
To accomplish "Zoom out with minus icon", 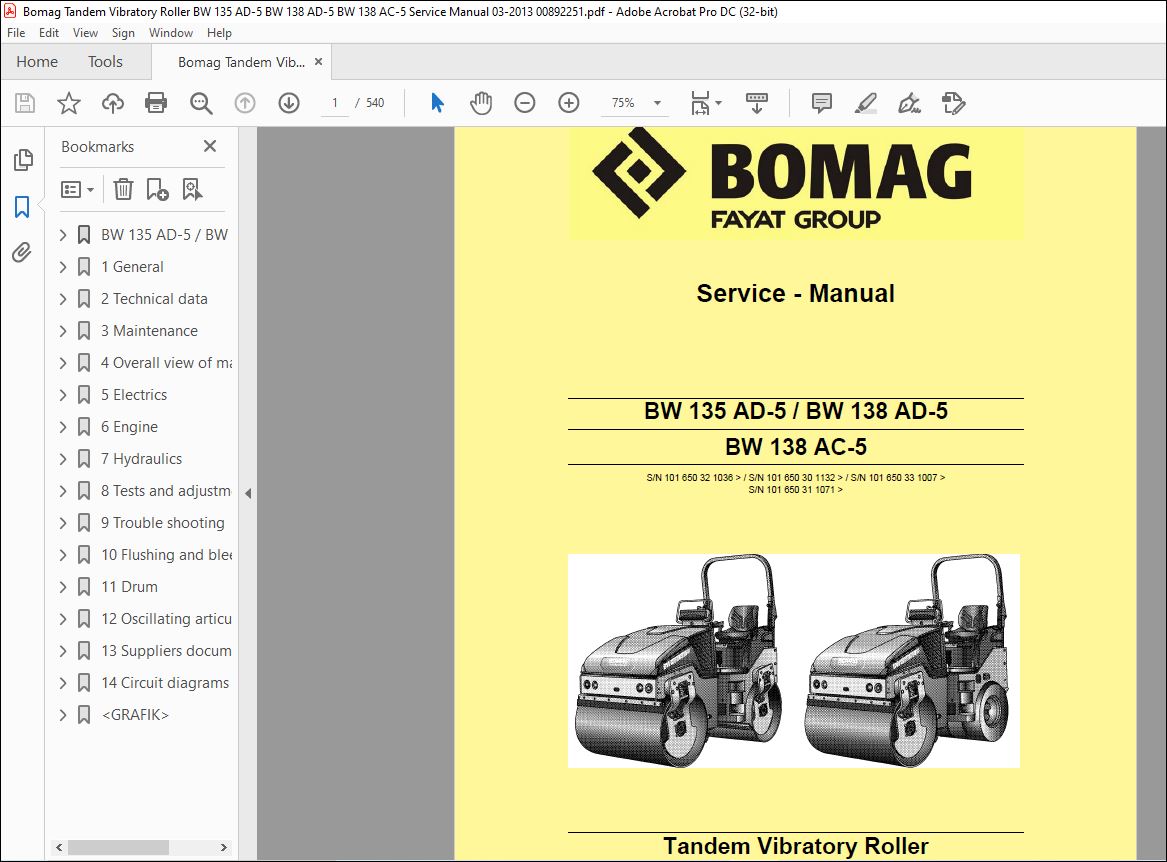I will point(525,103).
